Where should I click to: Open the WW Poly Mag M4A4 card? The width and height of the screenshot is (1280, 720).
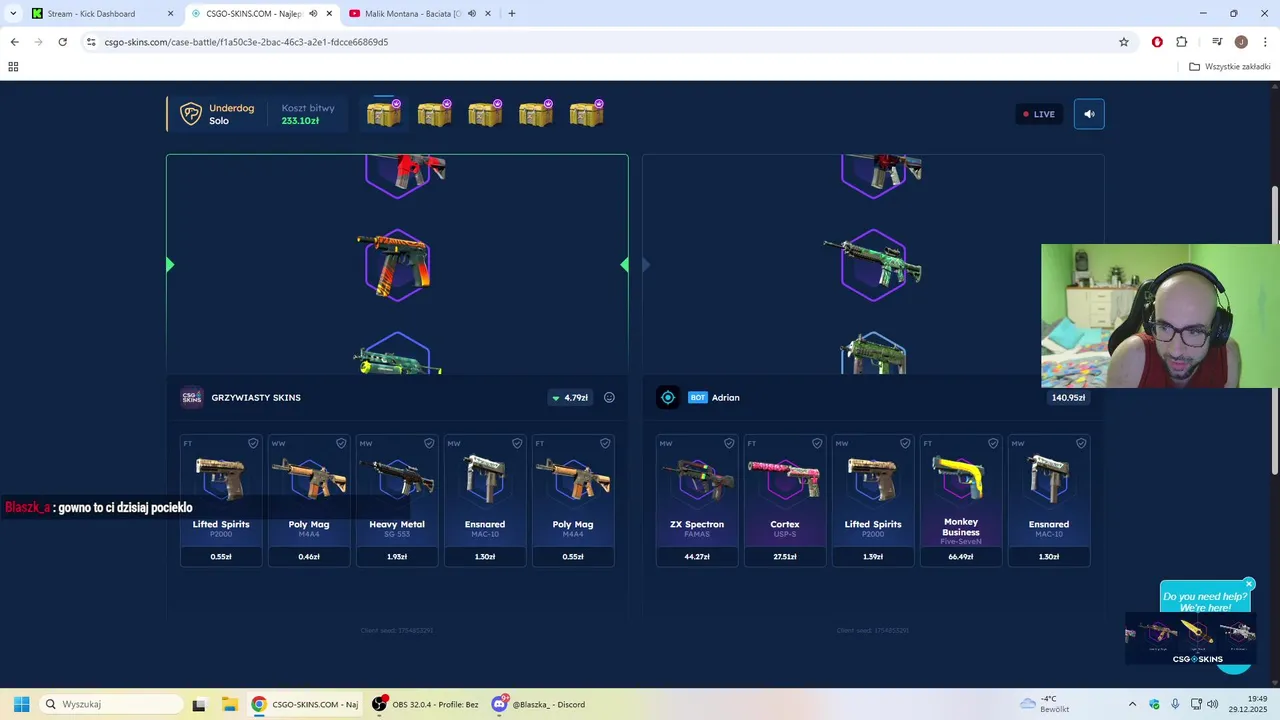coord(309,500)
